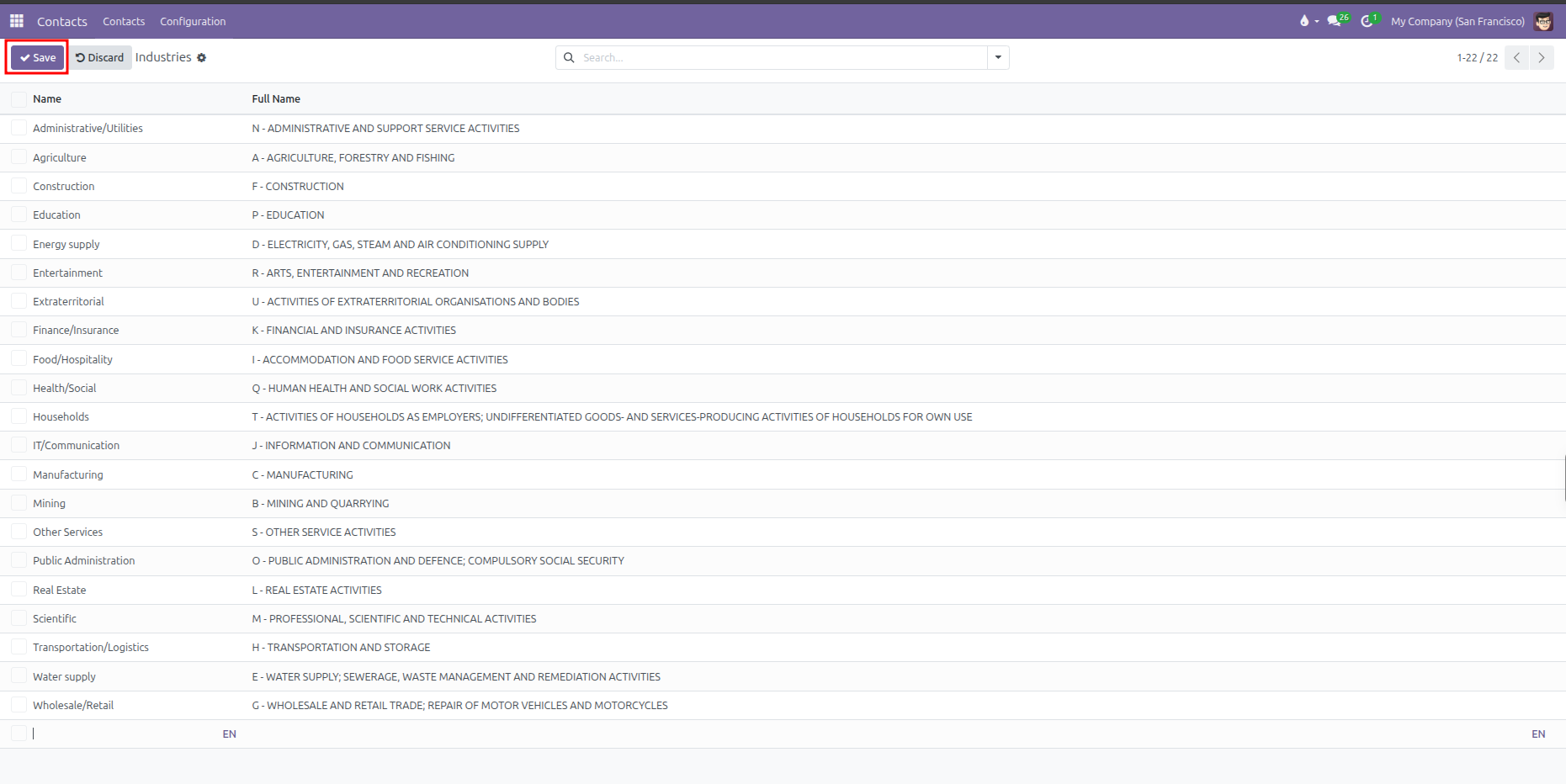Click 'R - ARTS, ENTERTAINMENT AND RECREATION' cell
The image size is (1566, 784).
click(x=360, y=273)
